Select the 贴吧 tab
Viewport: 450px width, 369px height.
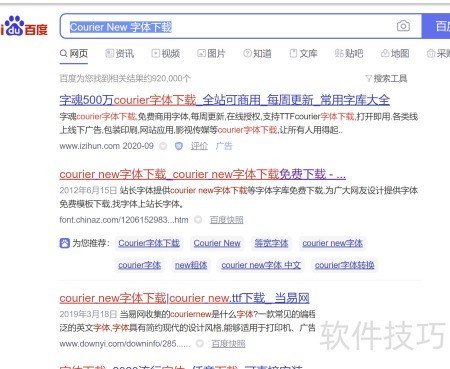tap(349, 54)
